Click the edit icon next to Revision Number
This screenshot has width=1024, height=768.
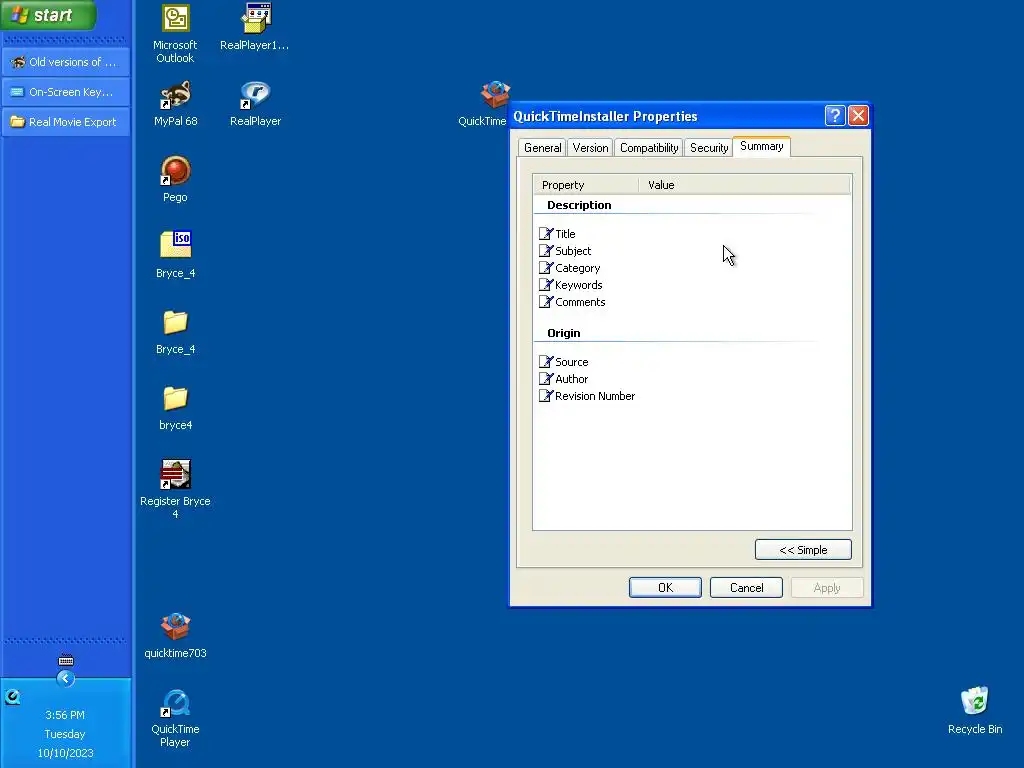[x=546, y=395]
